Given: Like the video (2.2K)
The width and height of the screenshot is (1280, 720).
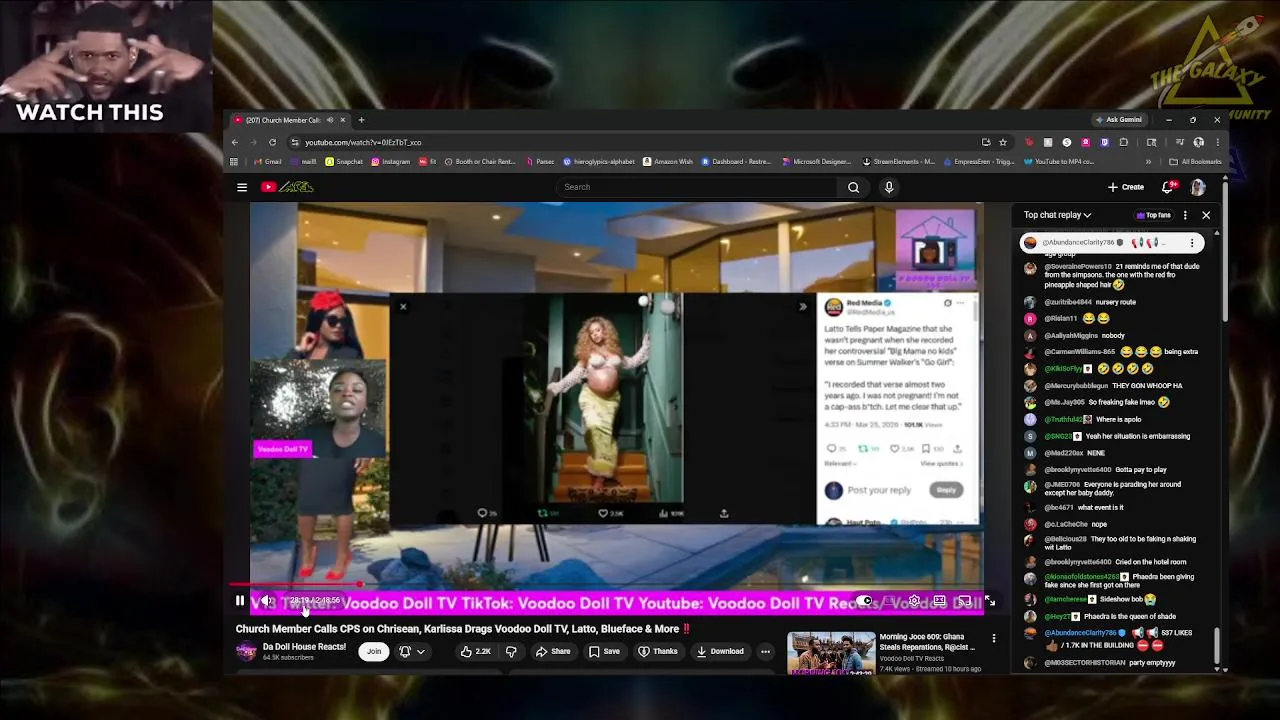Looking at the screenshot, I should coord(476,651).
